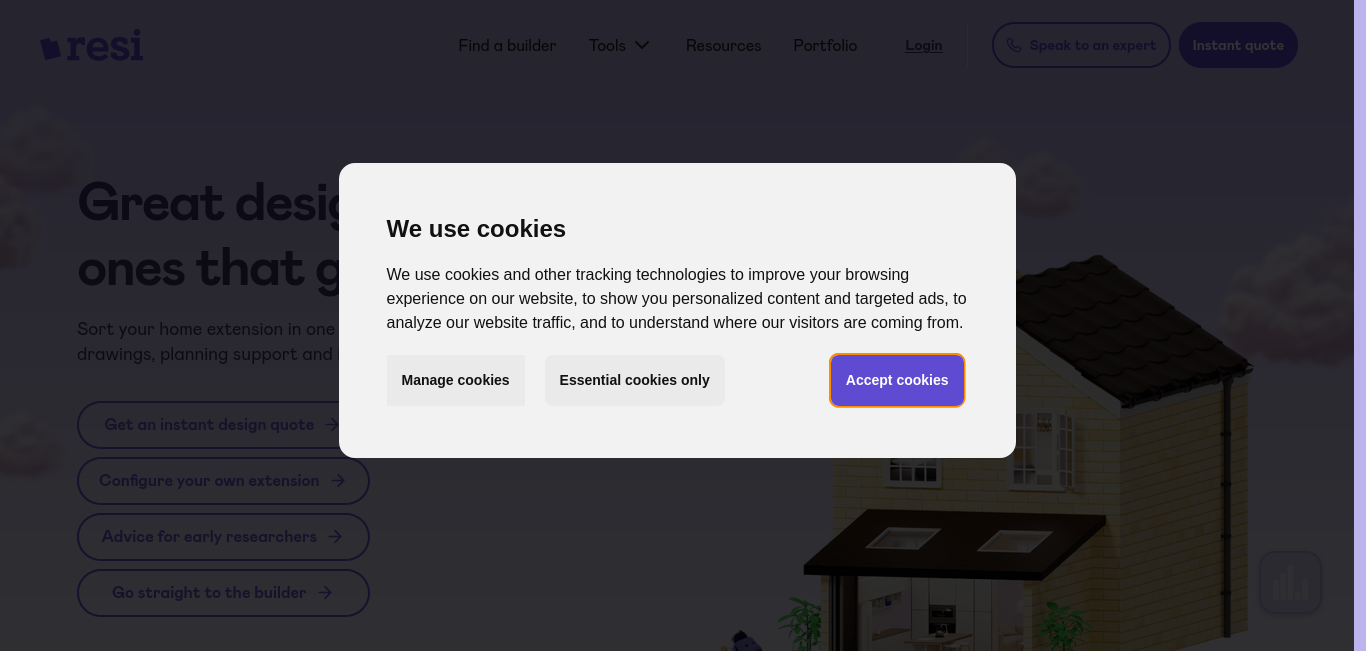Screen dimensions: 1366x651
Task: Accept cookies in the dialog
Action: coord(897,380)
